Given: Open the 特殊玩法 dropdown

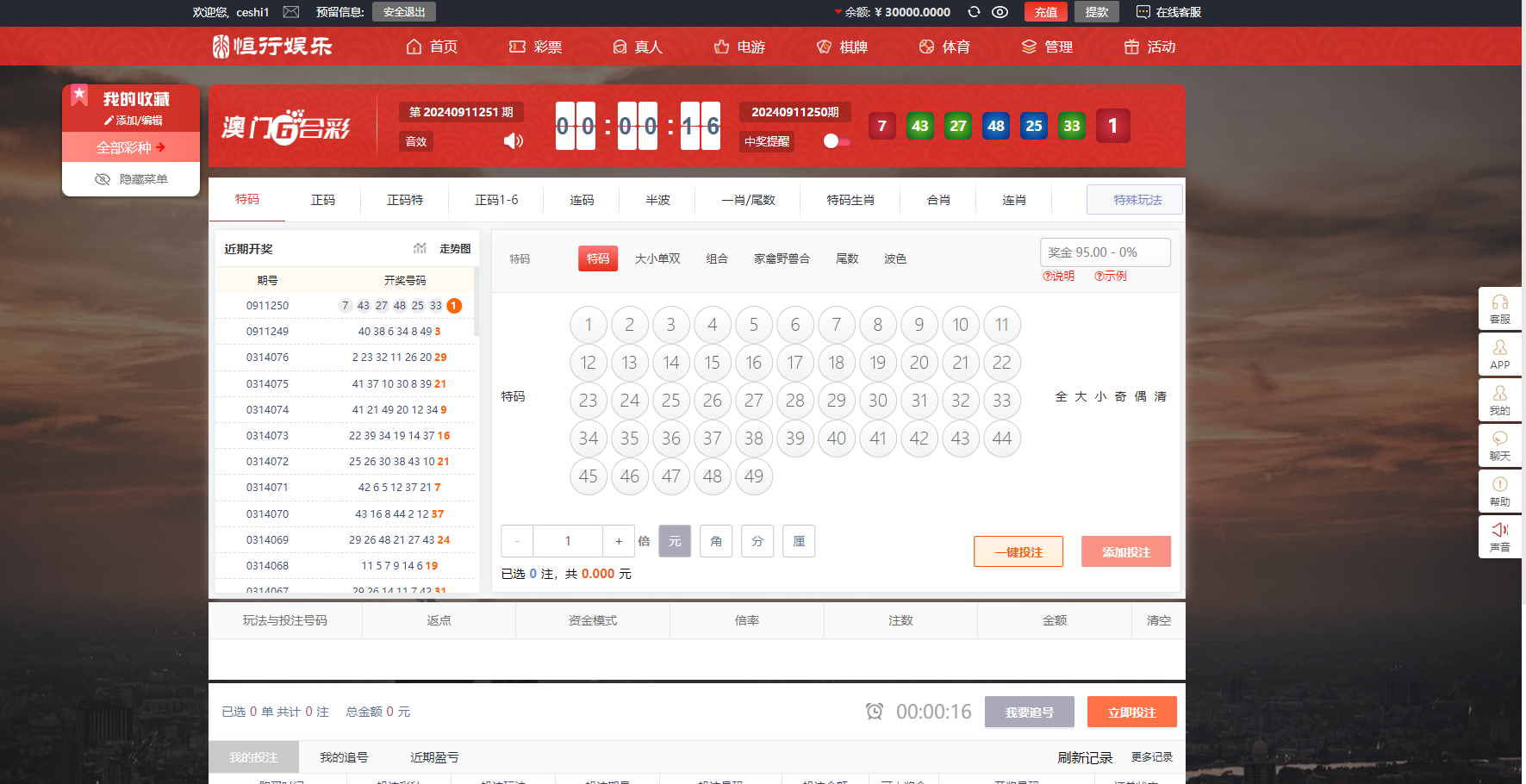Looking at the screenshot, I should coord(1135,200).
